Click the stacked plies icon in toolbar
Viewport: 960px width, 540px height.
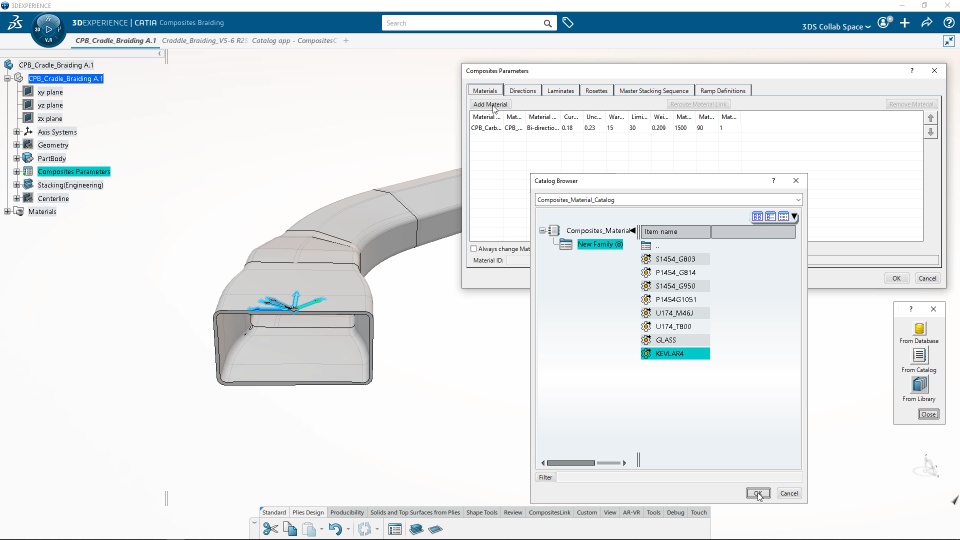[416, 529]
